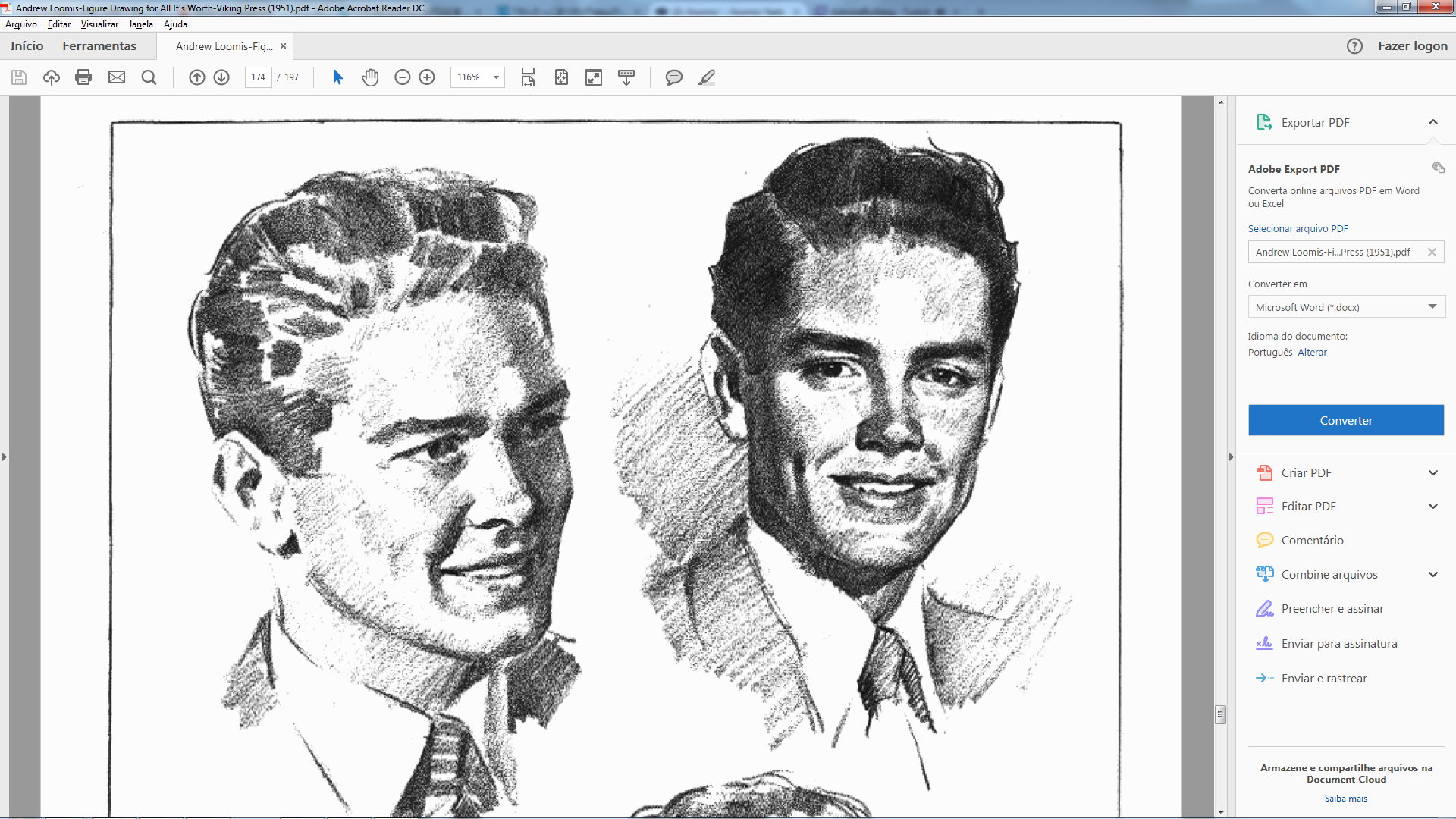The height and width of the screenshot is (819, 1456).
Task: Click the page number field 174
Action: [259, 77]
